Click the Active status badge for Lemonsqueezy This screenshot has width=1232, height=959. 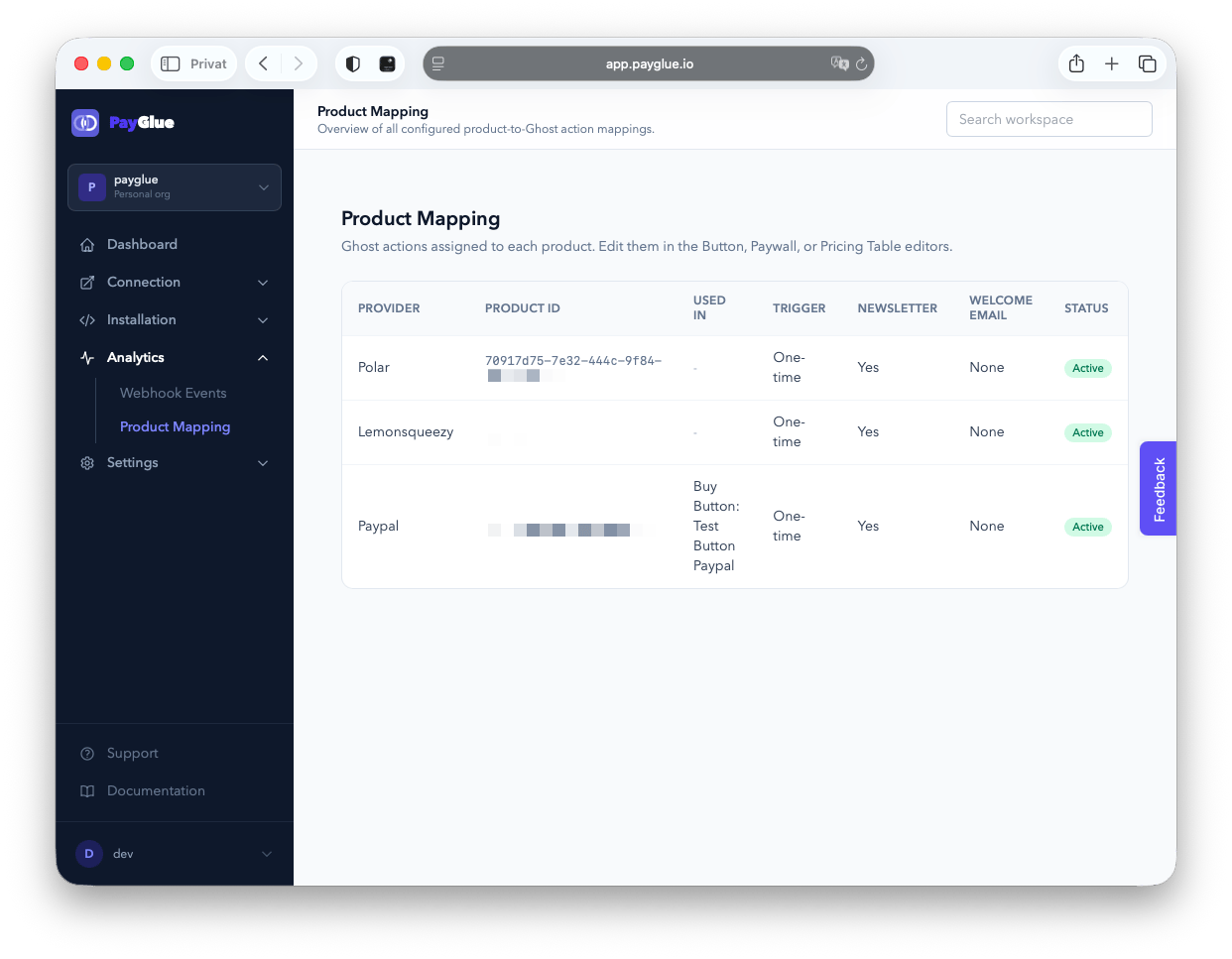point(1088,432)
